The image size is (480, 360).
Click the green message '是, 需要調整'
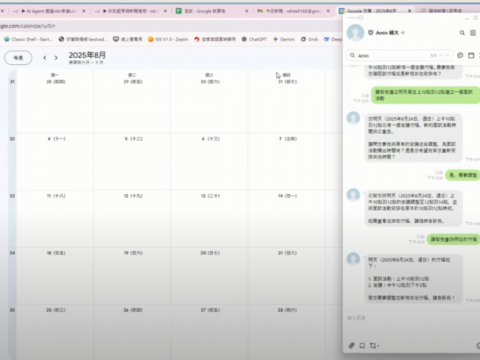[463, 175]
